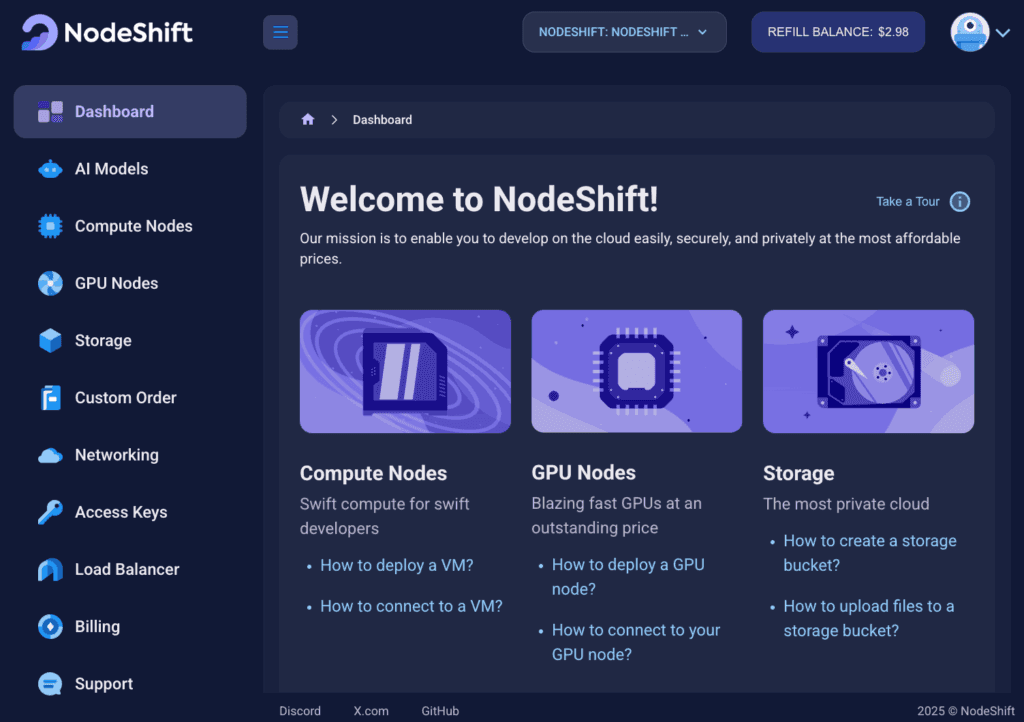Click the GPU Nodes card heading
The width and height of the screenshot is (1024, 722).
(x=583, y=473)
